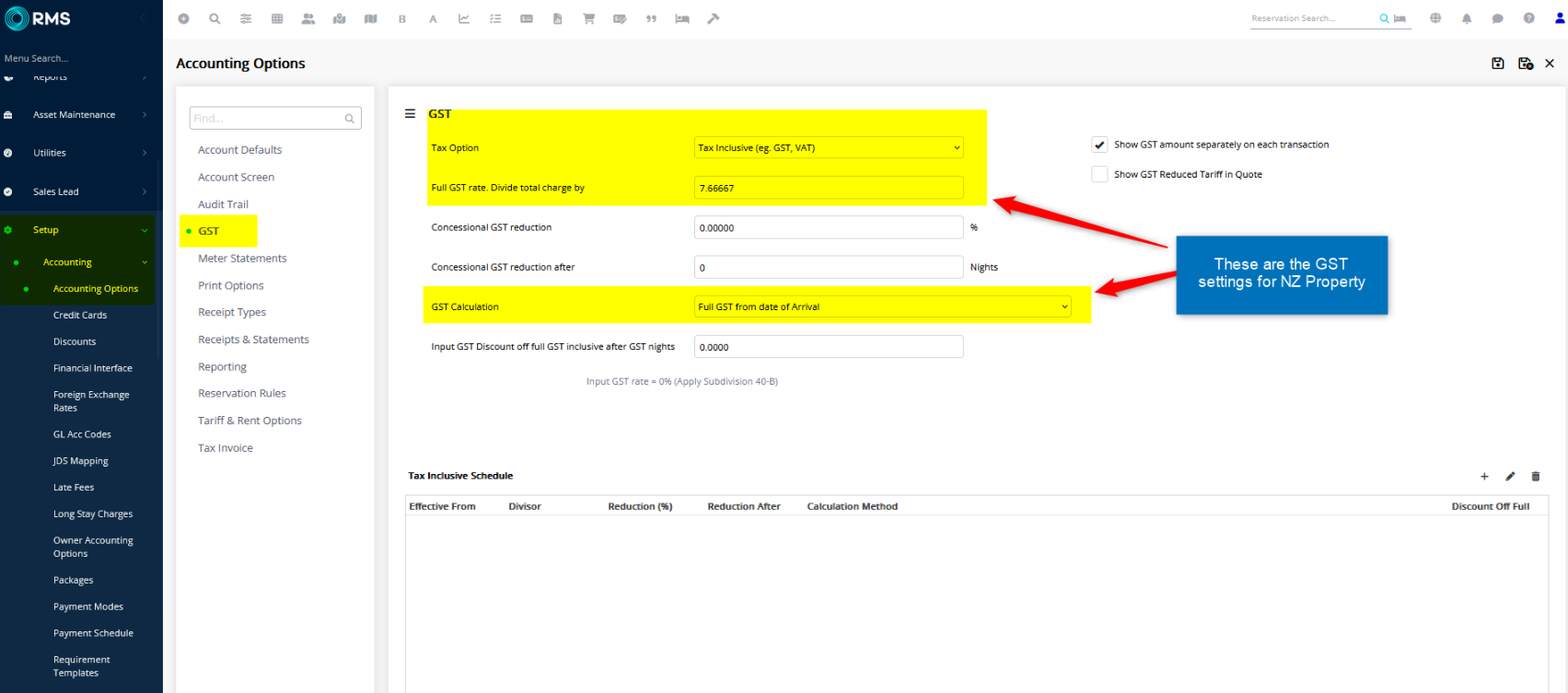Open Tax Invoice section
The height and width of the screenshot is (693, 1568).
pyautogui.click(x=226, y=448)
